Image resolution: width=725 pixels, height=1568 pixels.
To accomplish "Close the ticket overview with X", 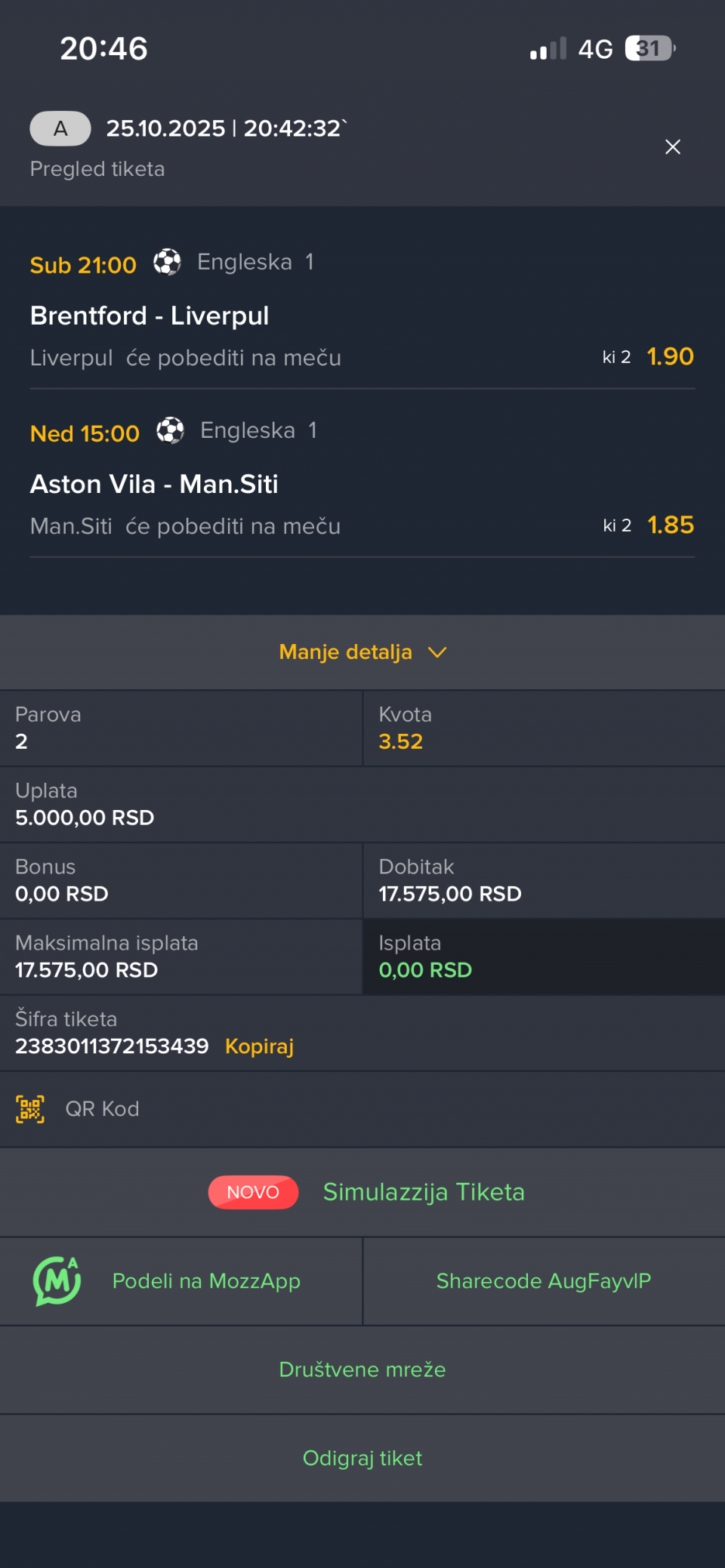I will [x=672, y=147].
